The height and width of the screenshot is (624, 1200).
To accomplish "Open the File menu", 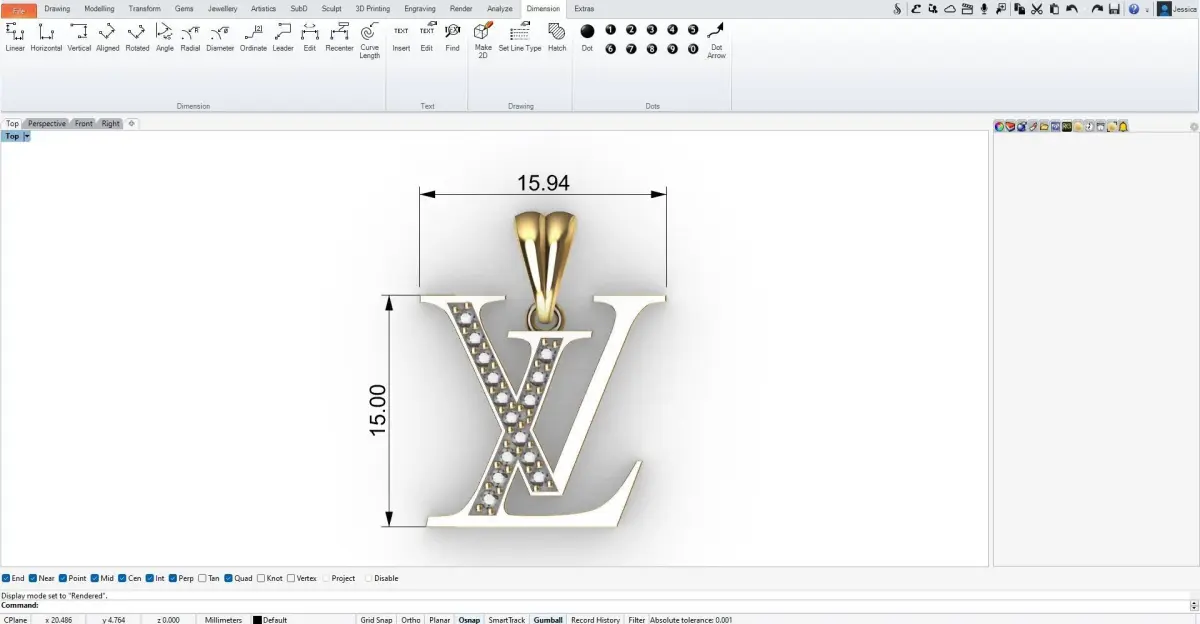I will click(x=19, y=9).
